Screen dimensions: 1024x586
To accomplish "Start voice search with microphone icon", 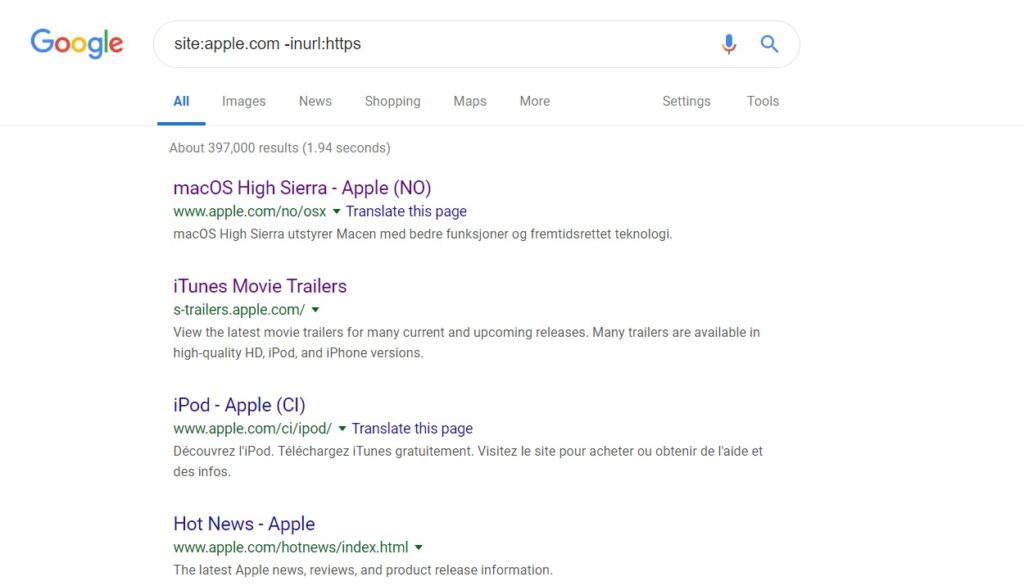I will [x=729, y=44].
